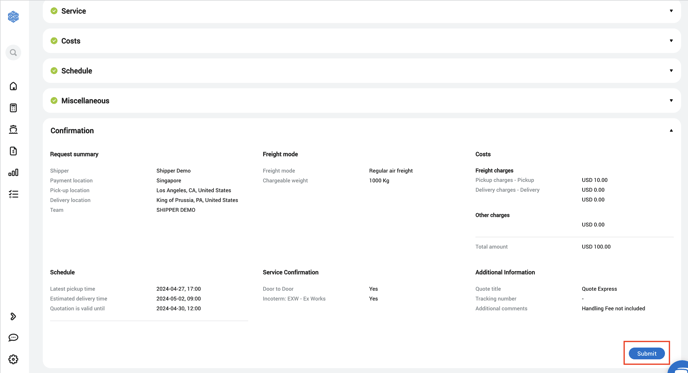
Task: Open the search icon in sidebar
Action: click(13, 53)
